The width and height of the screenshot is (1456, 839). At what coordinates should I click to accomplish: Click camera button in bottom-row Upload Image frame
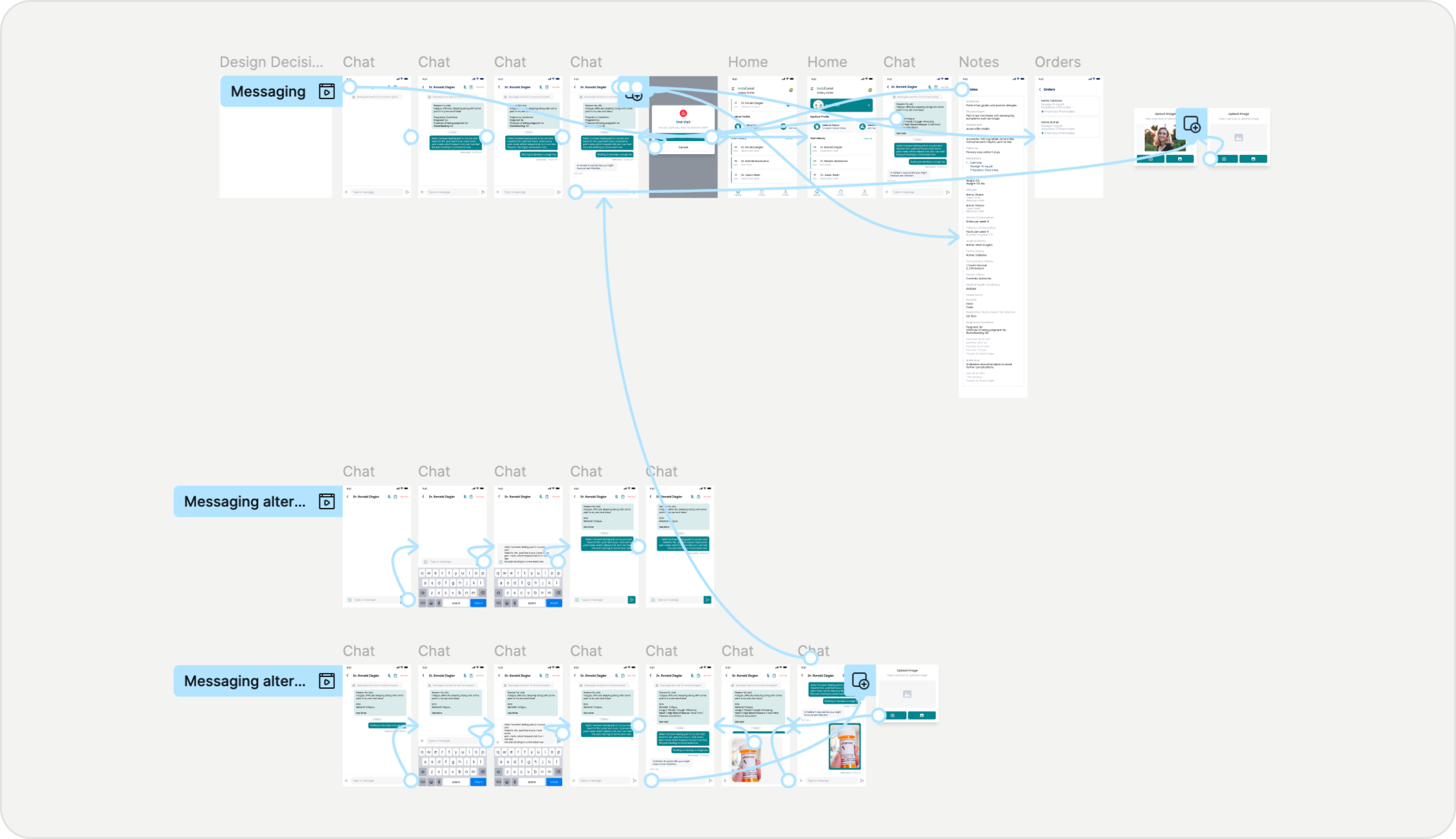click(892, 716)
